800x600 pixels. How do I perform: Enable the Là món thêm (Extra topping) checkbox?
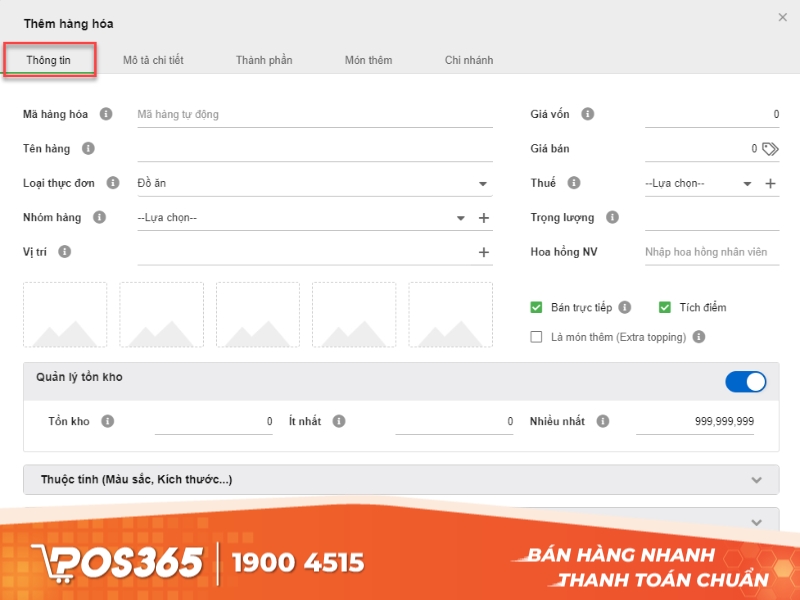point(537,337)
